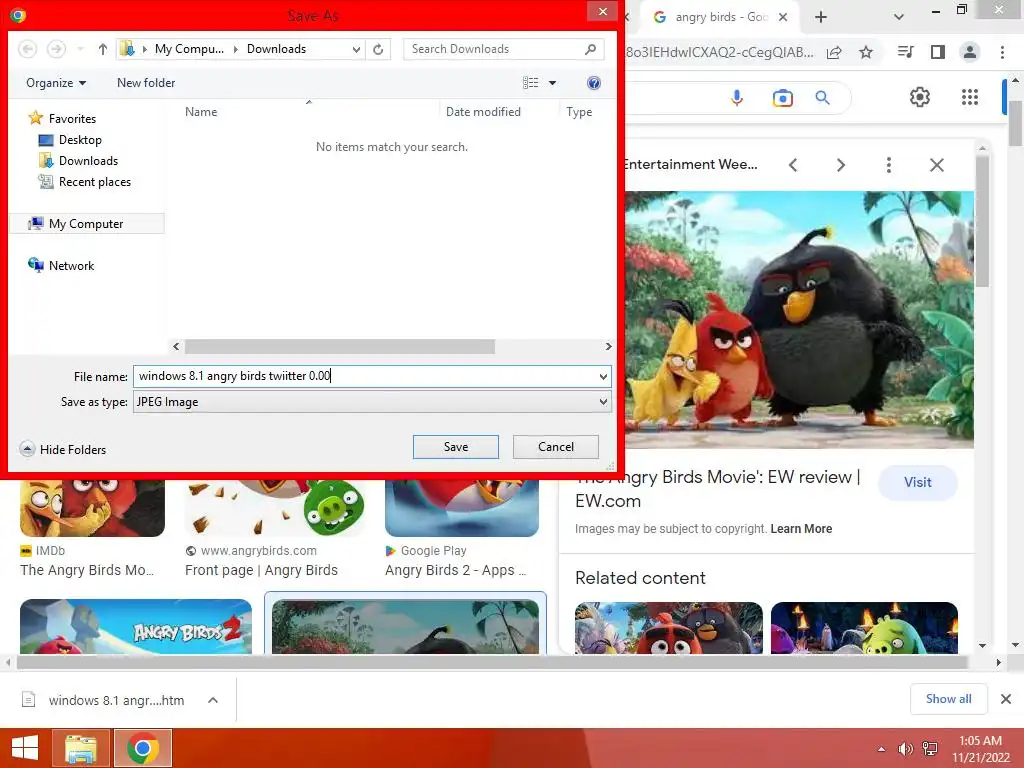Viewport: 1024px width, 768px height.
Task: Expand File name history dropdown
Action: point(603,376)
